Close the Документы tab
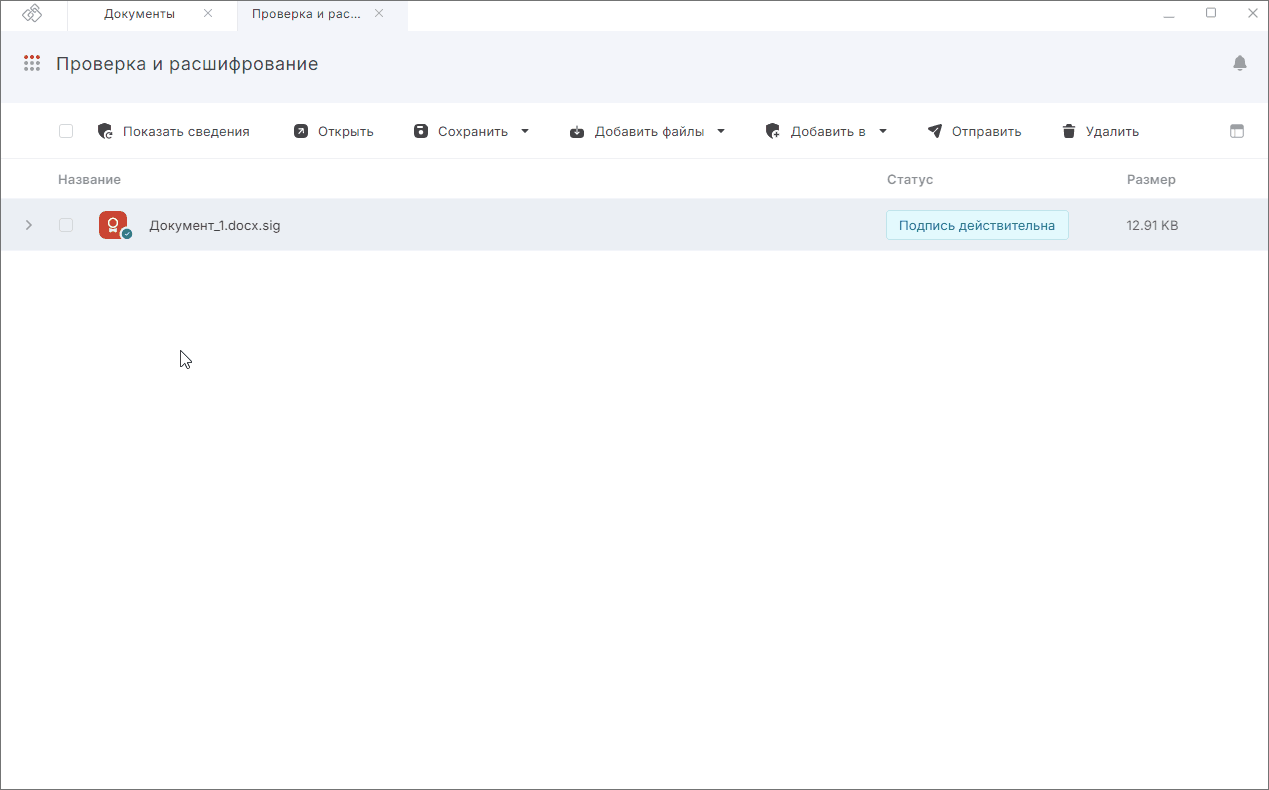Image resolution: width=1269 pixels, height=790 pixels. (x=208, y=14)
